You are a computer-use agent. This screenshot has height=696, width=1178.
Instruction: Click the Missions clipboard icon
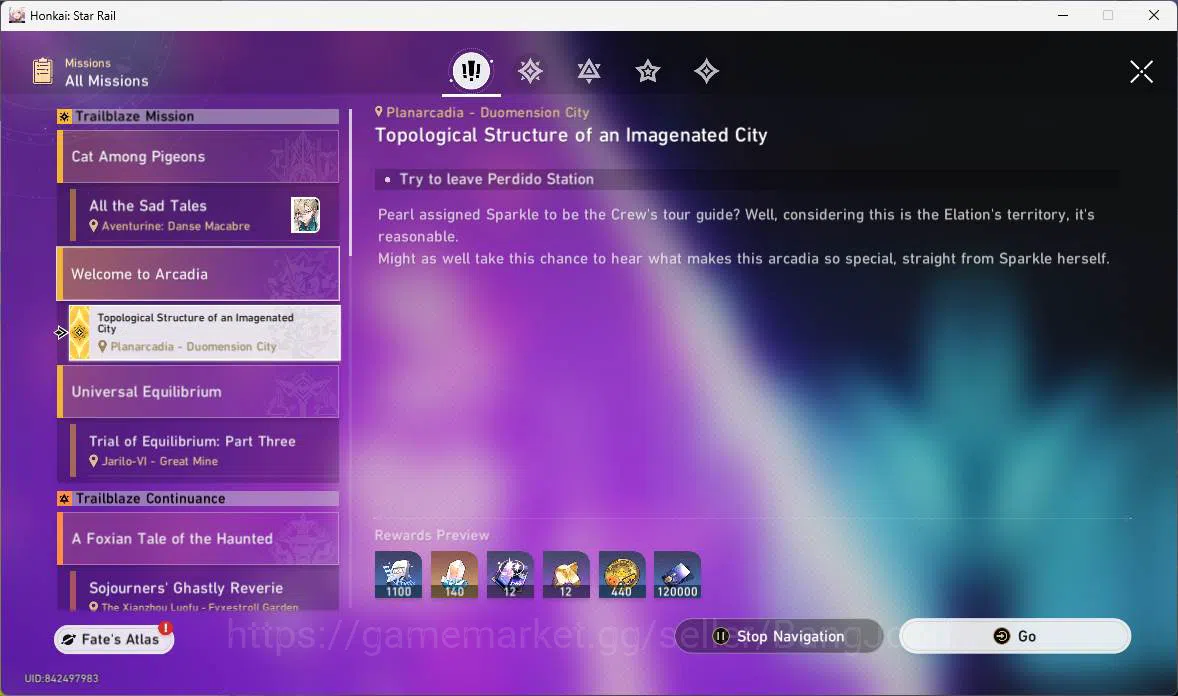pyautogui.click(x=43, y=71)
